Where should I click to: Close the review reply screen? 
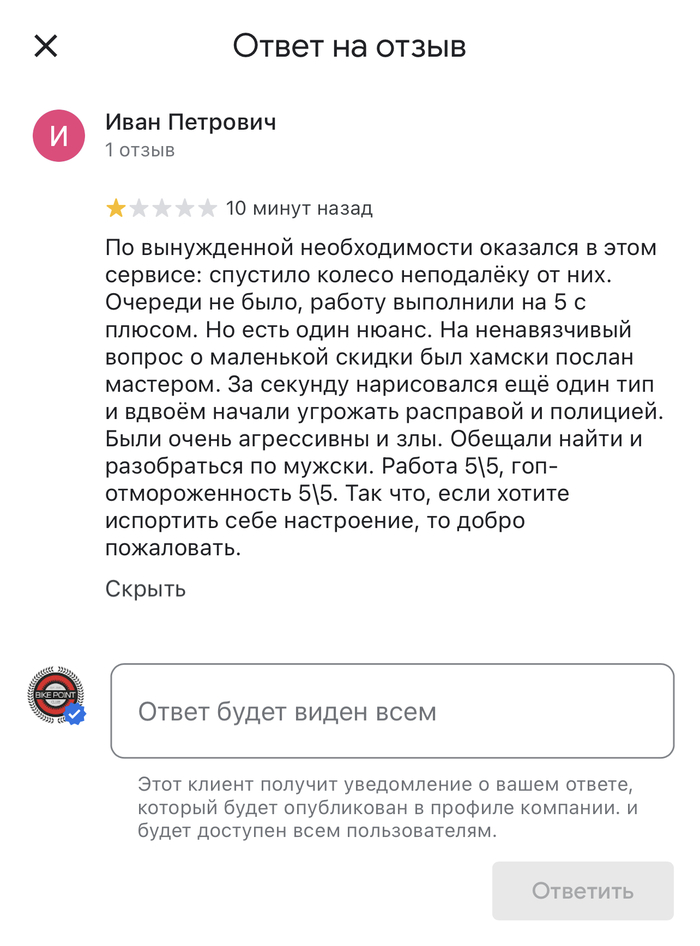coord(46,46)
